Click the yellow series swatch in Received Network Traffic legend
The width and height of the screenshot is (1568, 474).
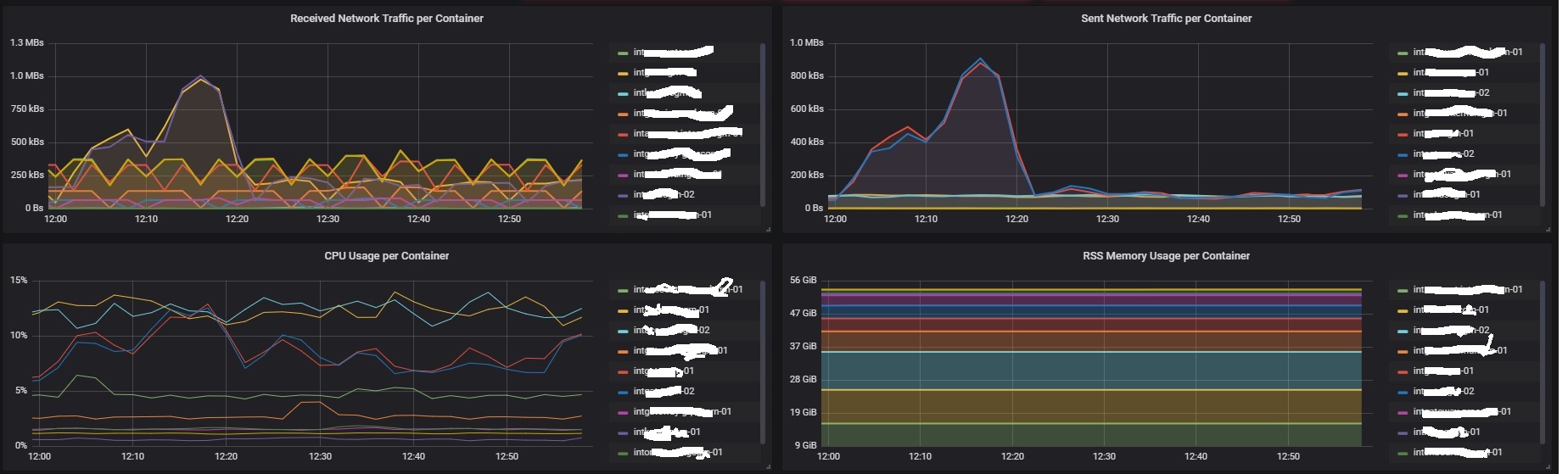click(623, 73)
